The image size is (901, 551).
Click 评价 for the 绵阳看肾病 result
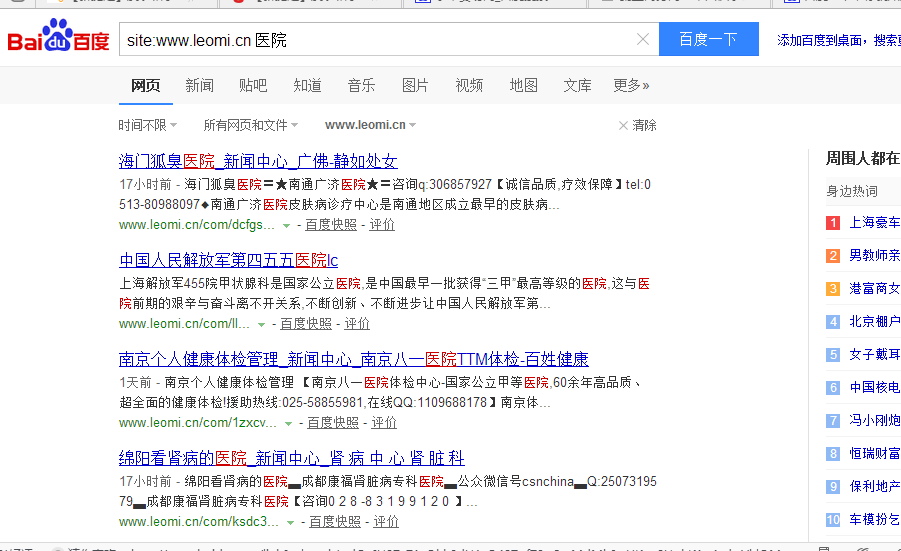click(x=386, y=521)
